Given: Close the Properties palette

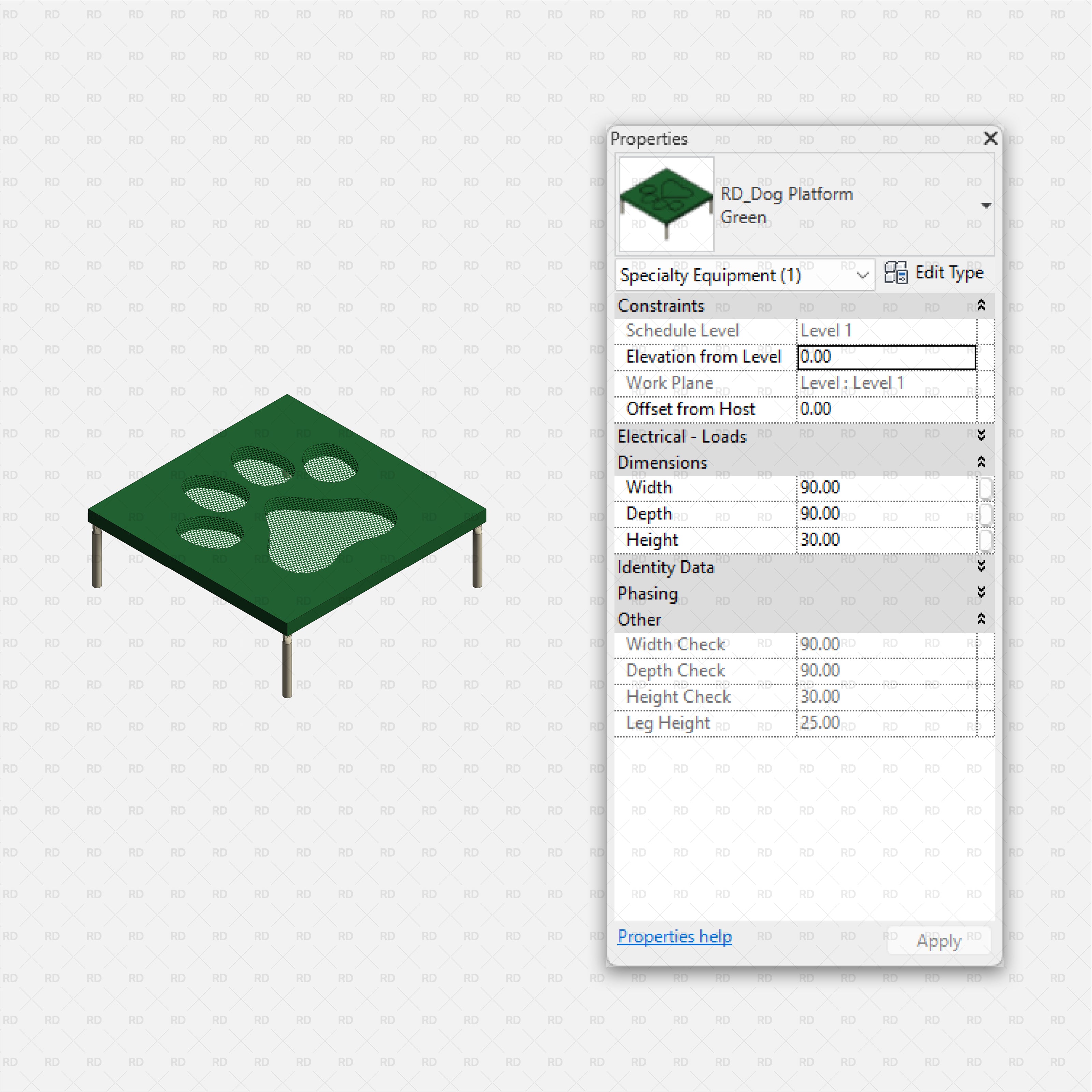Looking at the screenshot, I should point(990,138).
